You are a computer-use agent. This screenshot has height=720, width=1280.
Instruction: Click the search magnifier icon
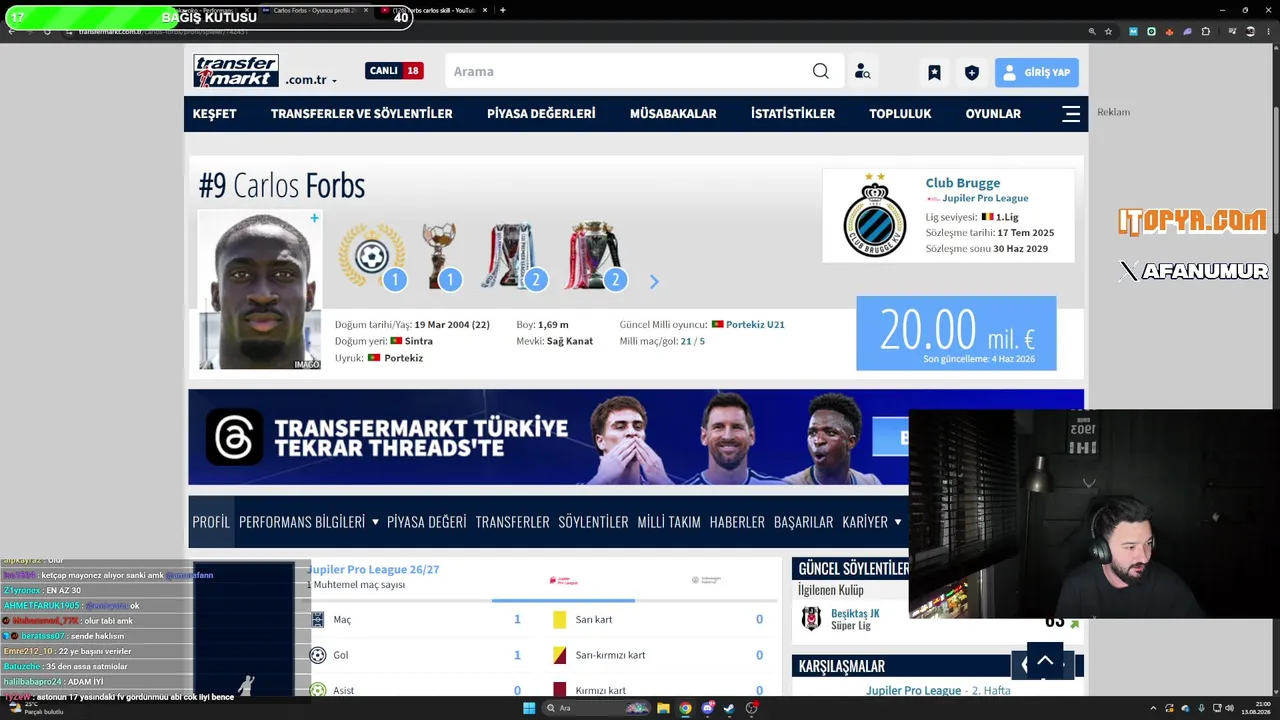[821, 71]
